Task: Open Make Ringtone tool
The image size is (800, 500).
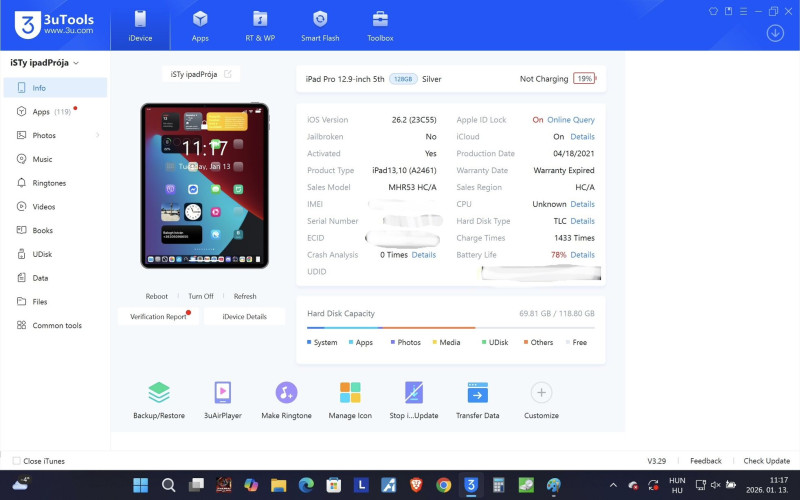Action: (x=286, y=401)
